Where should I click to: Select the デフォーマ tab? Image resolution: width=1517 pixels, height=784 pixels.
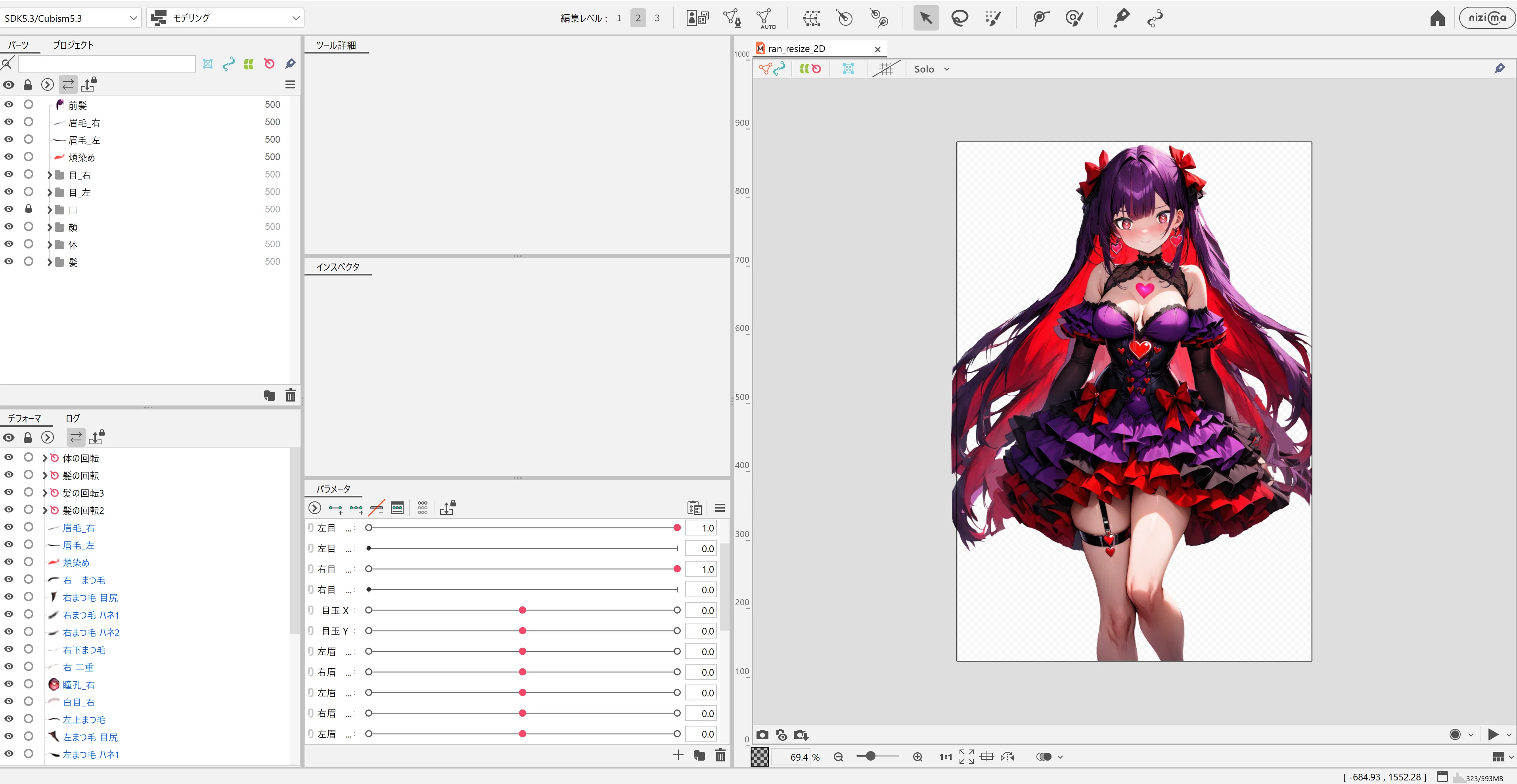[x=24, y=419]
